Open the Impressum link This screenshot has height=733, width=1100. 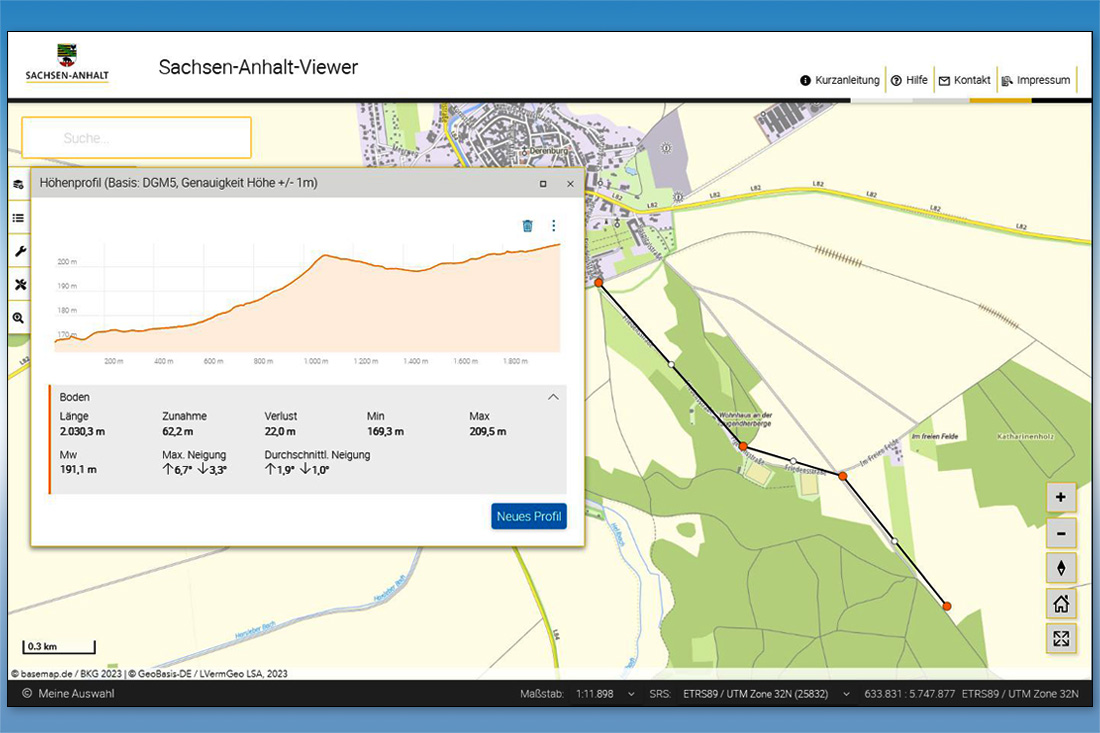click(x=1036, y=80)
